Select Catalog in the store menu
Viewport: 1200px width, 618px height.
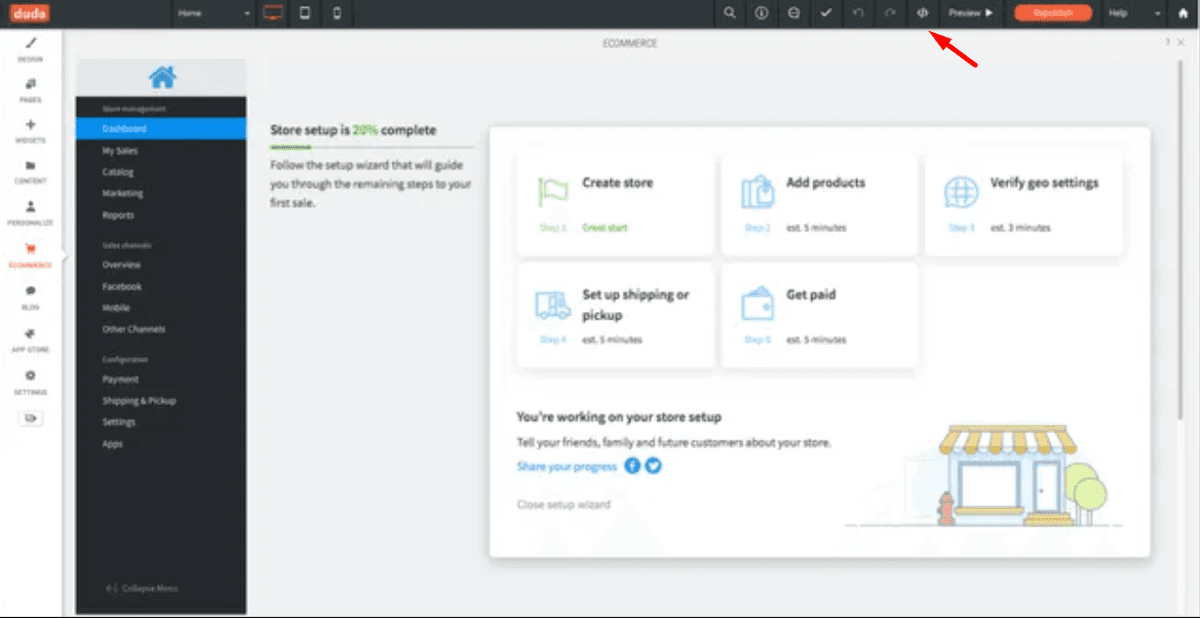(x=117, y=171)
